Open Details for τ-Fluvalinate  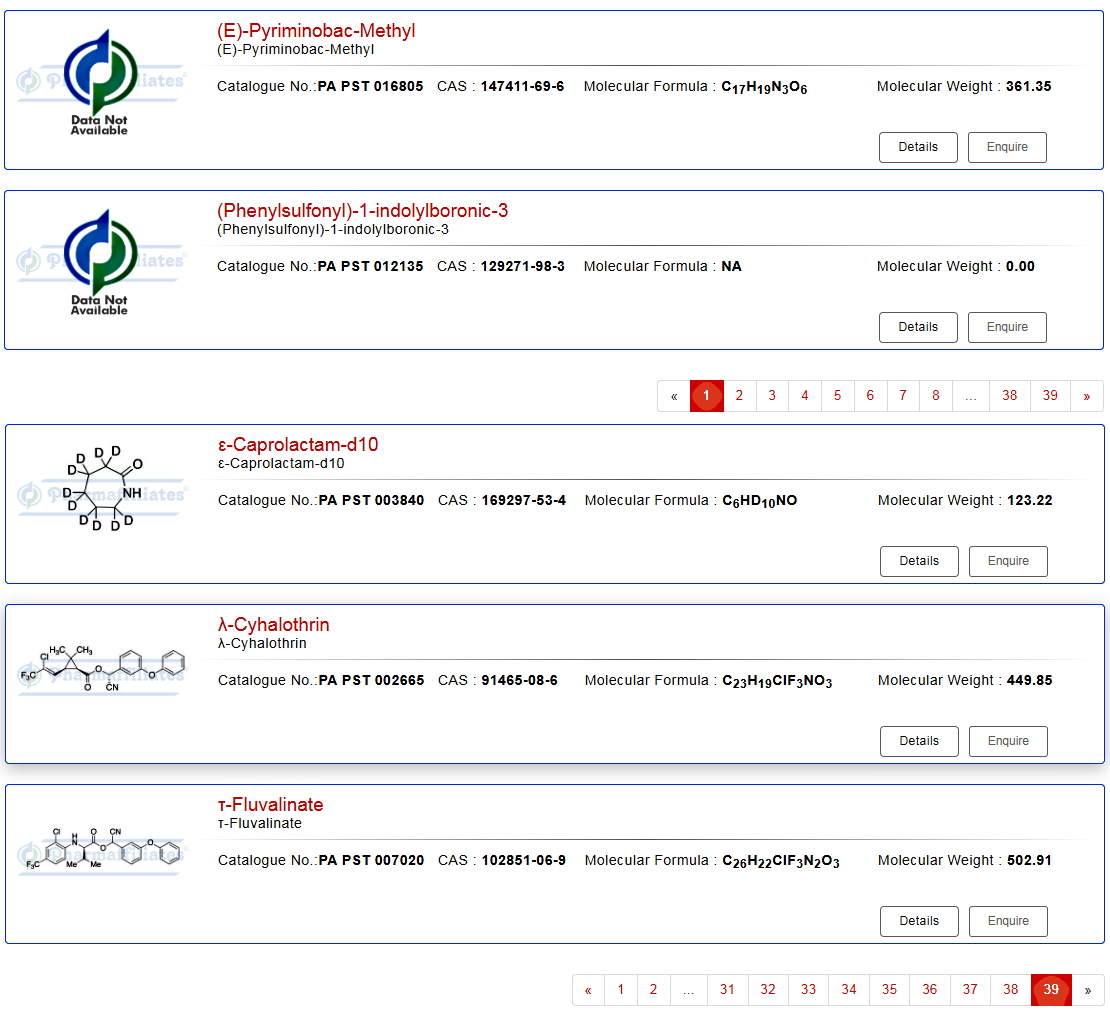click(x=920, y=921)
